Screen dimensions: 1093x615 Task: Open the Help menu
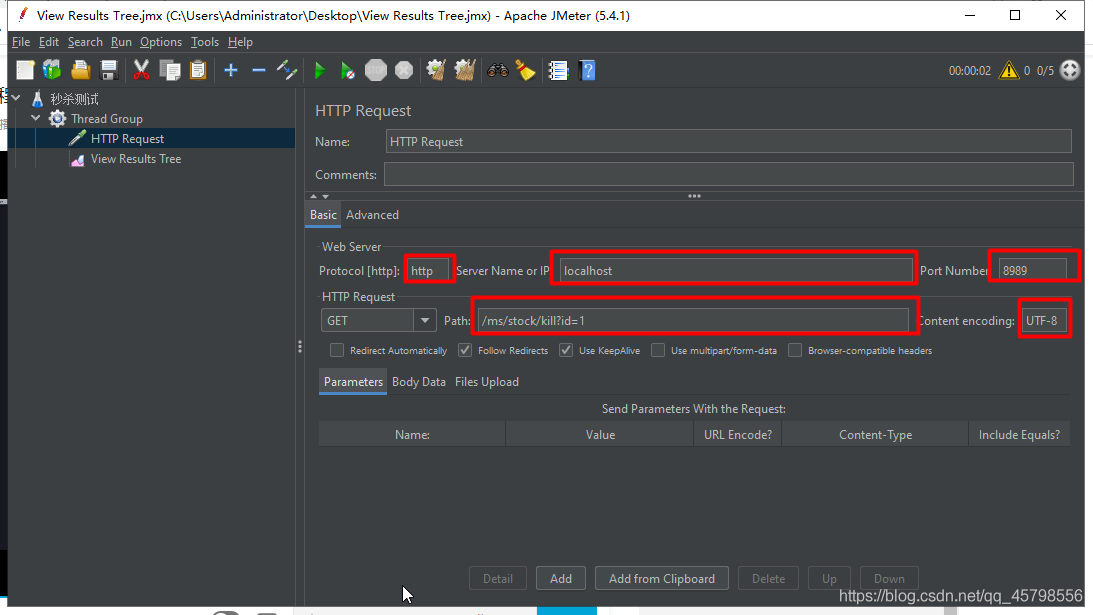tap(240, 42)
